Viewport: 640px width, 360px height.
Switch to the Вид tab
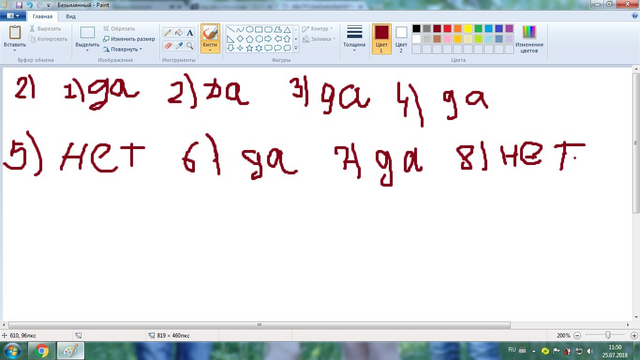click(71, 17)
